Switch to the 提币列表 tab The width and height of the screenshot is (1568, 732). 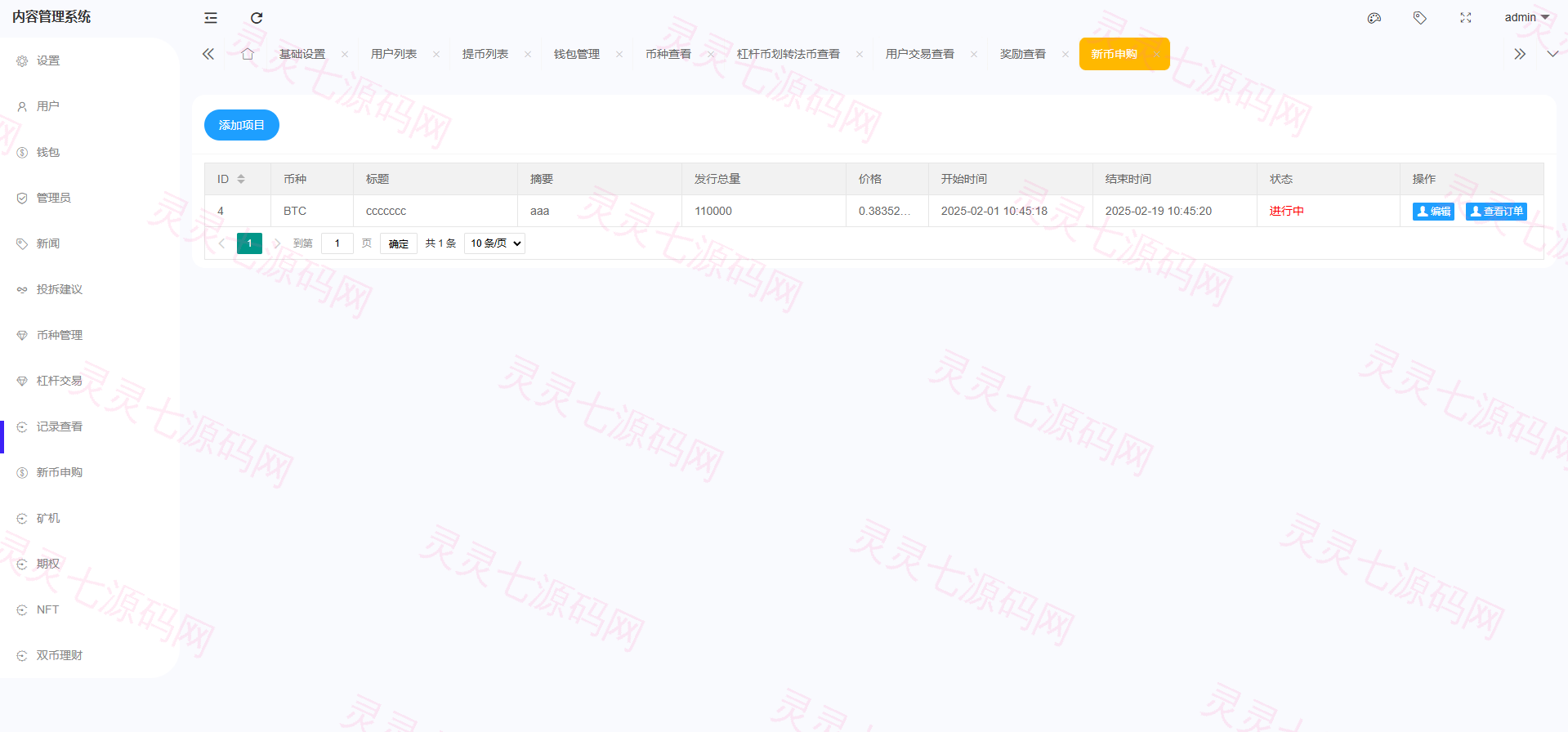coord(485,54)
